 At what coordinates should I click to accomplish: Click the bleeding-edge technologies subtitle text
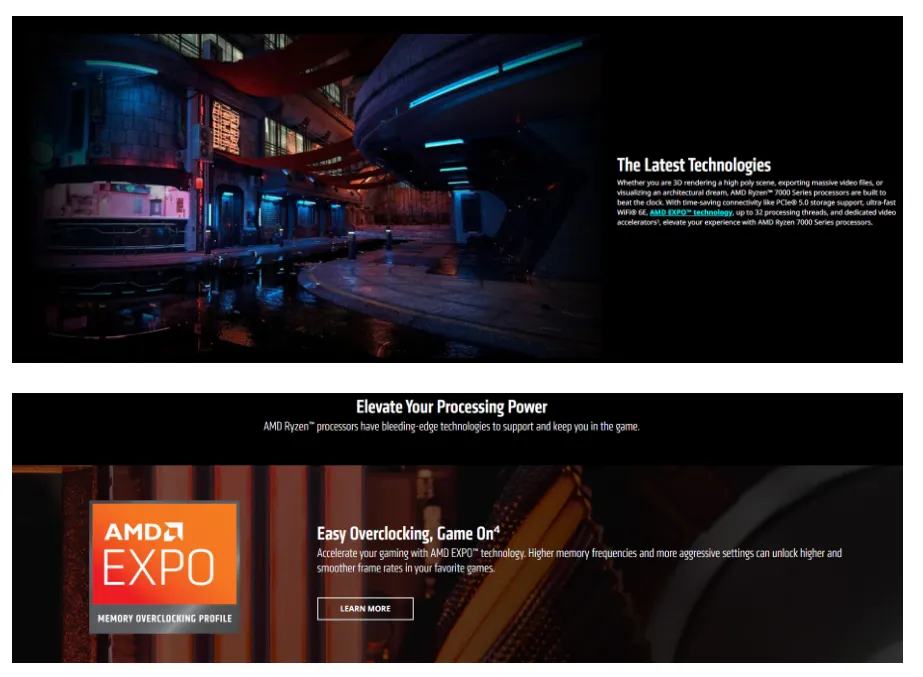pos(451,426)
